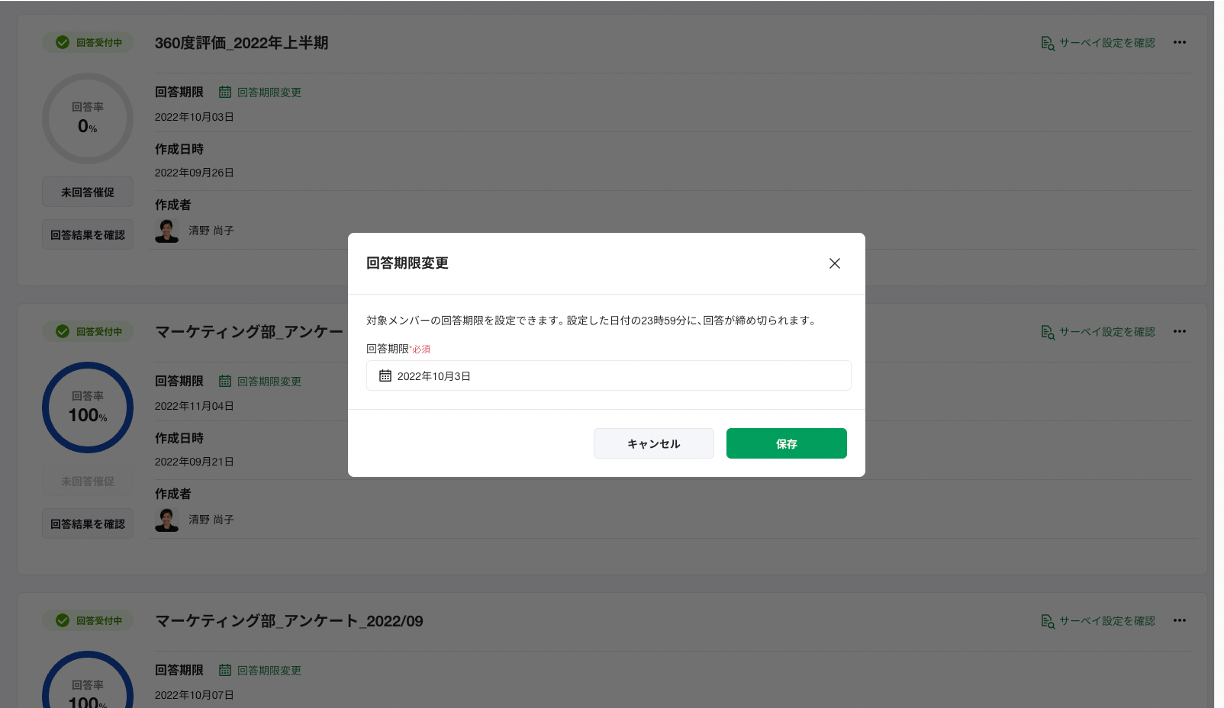1224x708 pixels.
Task: Click 回答期限変更 link beside 2022年11月04日
Action: (x=260, y=381)
